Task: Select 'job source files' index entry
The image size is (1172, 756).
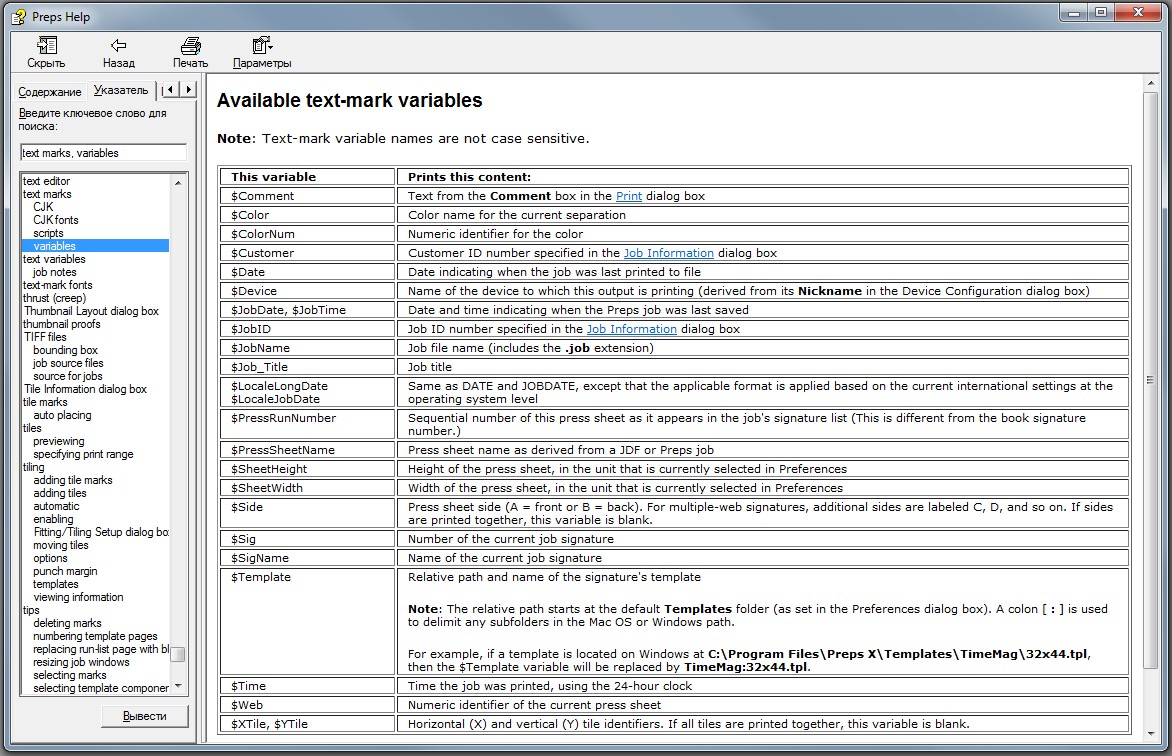Action: 68,363
